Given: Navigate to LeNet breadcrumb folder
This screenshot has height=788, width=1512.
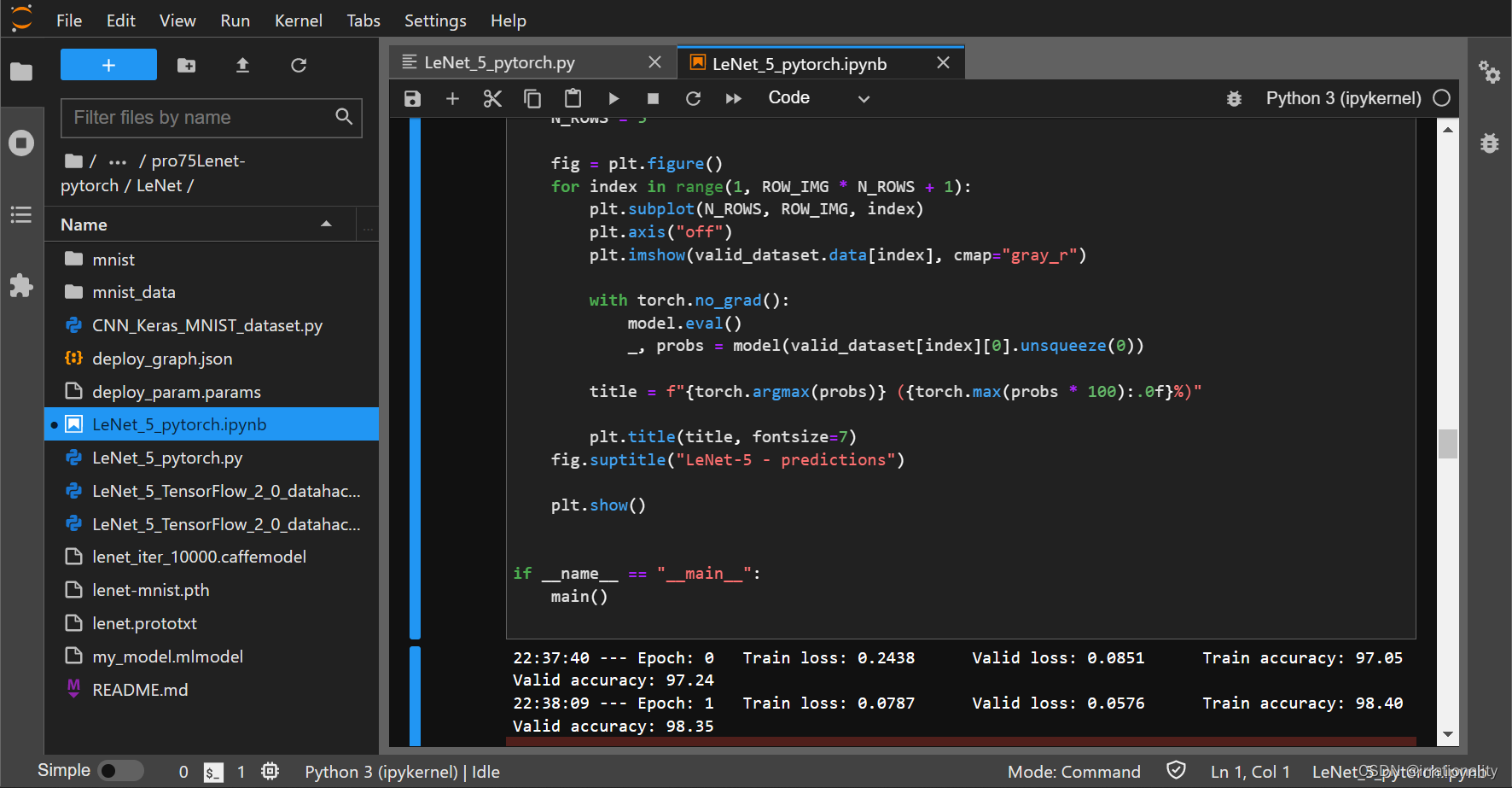Looking at the screenshot, I should tap(159, 185).
